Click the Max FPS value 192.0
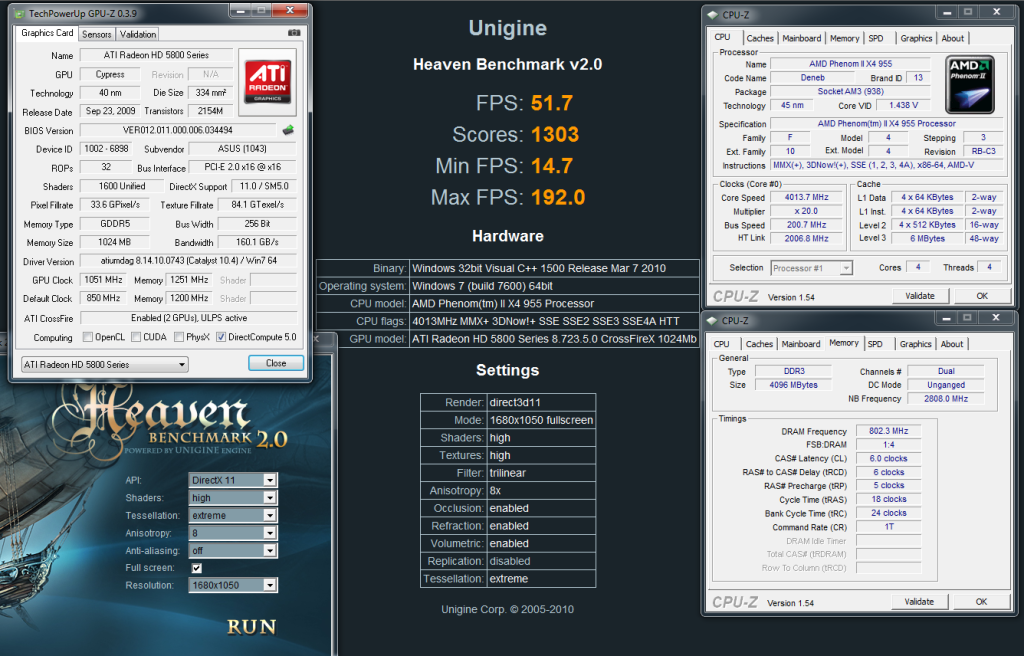 (558, 197)
